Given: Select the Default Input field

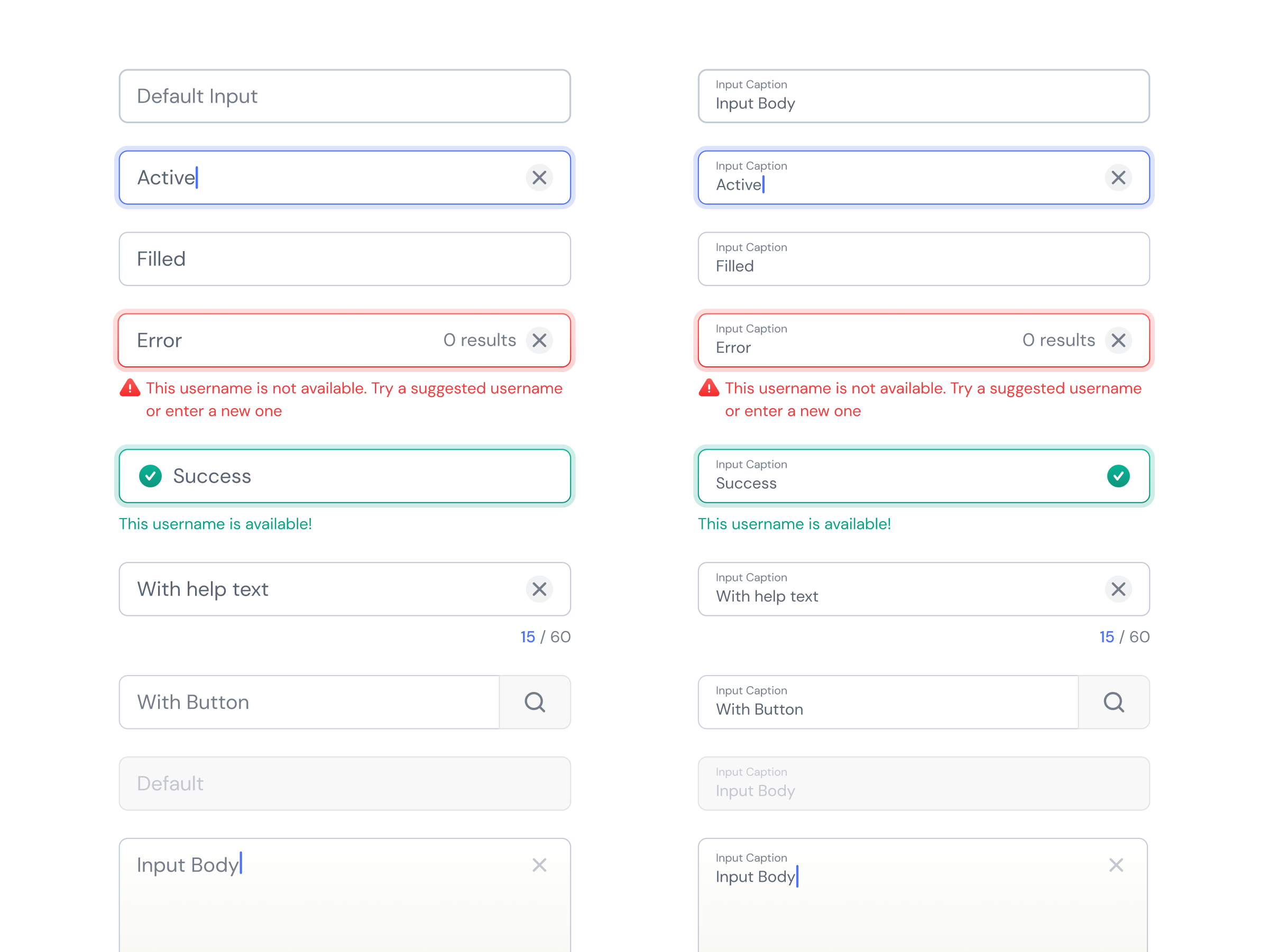Looking at the screenshot, I should (x=344, y=96).
